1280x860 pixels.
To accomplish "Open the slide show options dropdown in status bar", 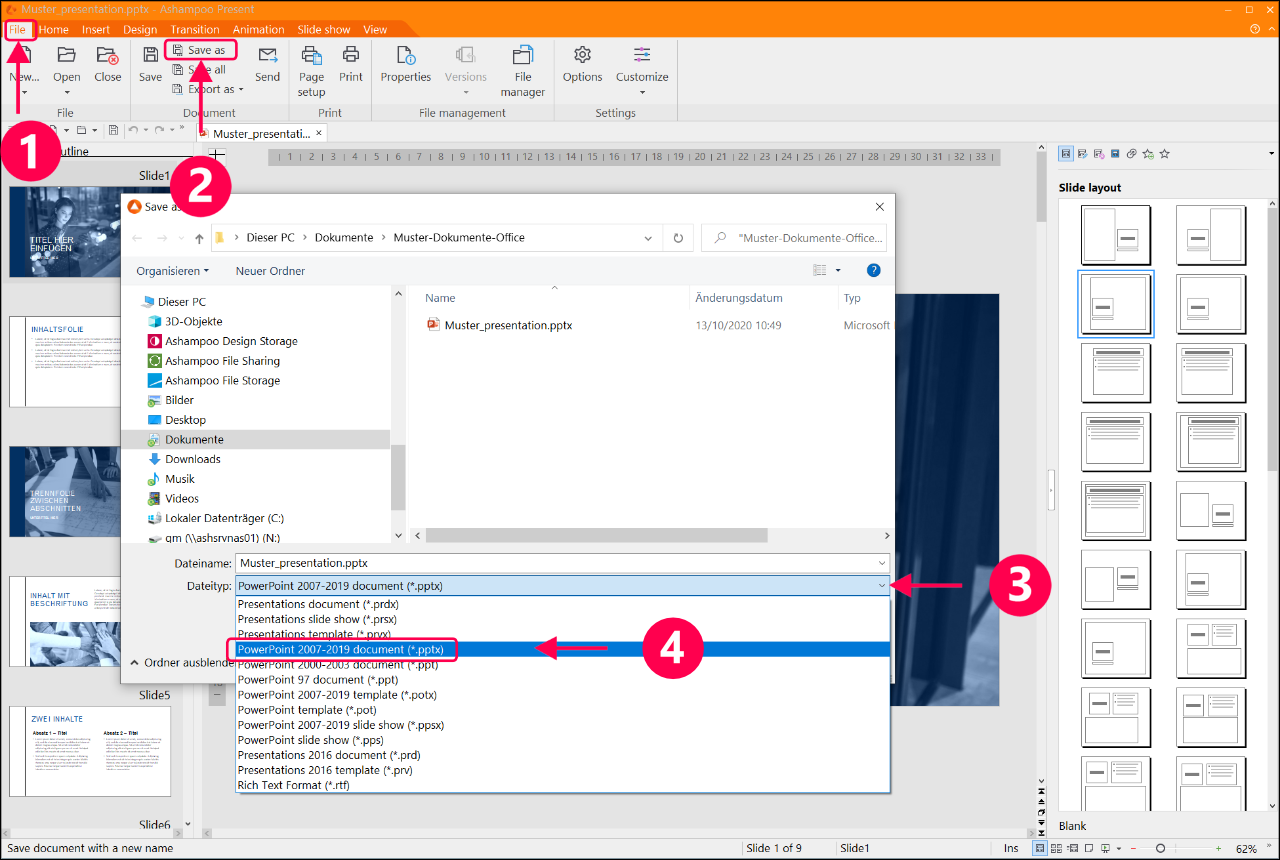I will [1118, 848].
